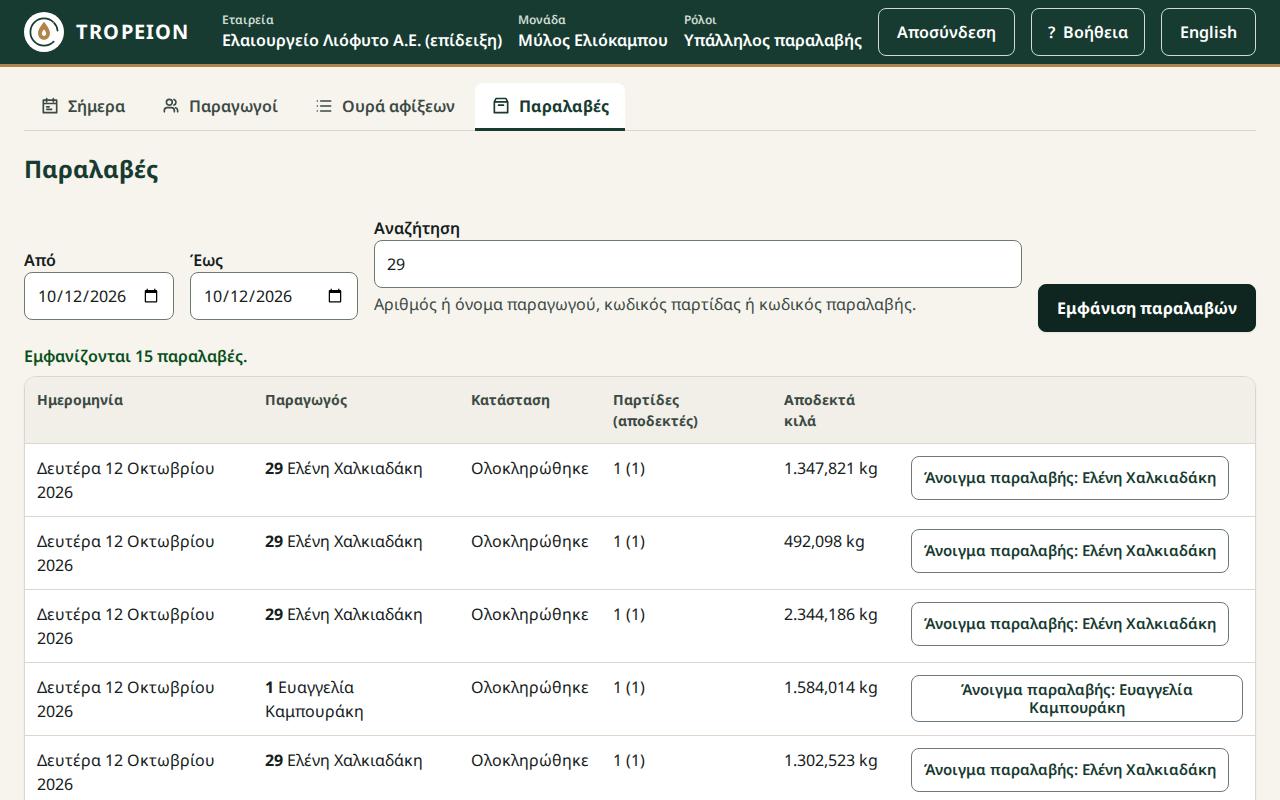Click the list icon on Ουρά αφίξεων tab

pos(324,106)
